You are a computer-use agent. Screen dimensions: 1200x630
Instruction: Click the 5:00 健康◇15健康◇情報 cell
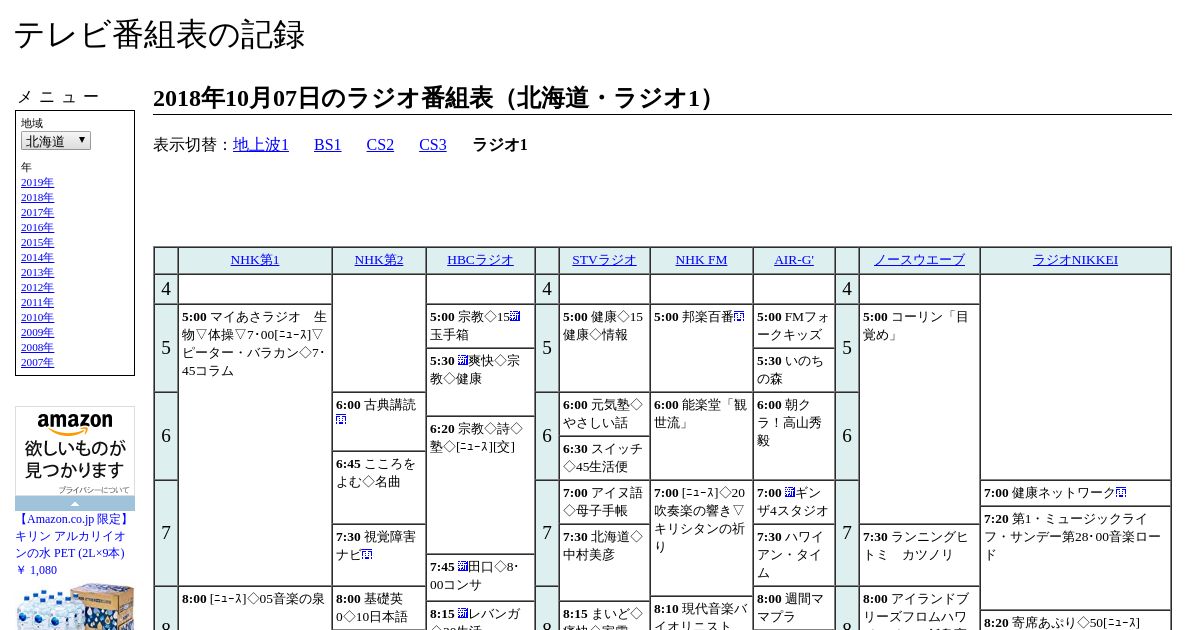(604, 348)
